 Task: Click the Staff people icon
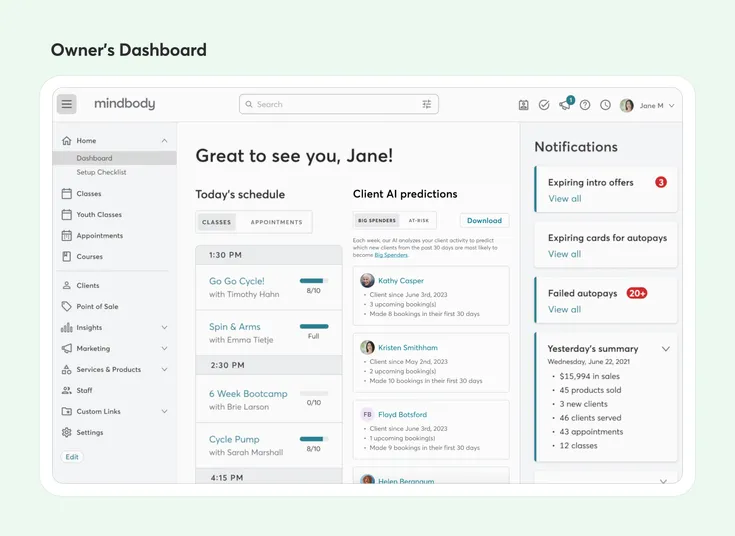pos(67,390)
